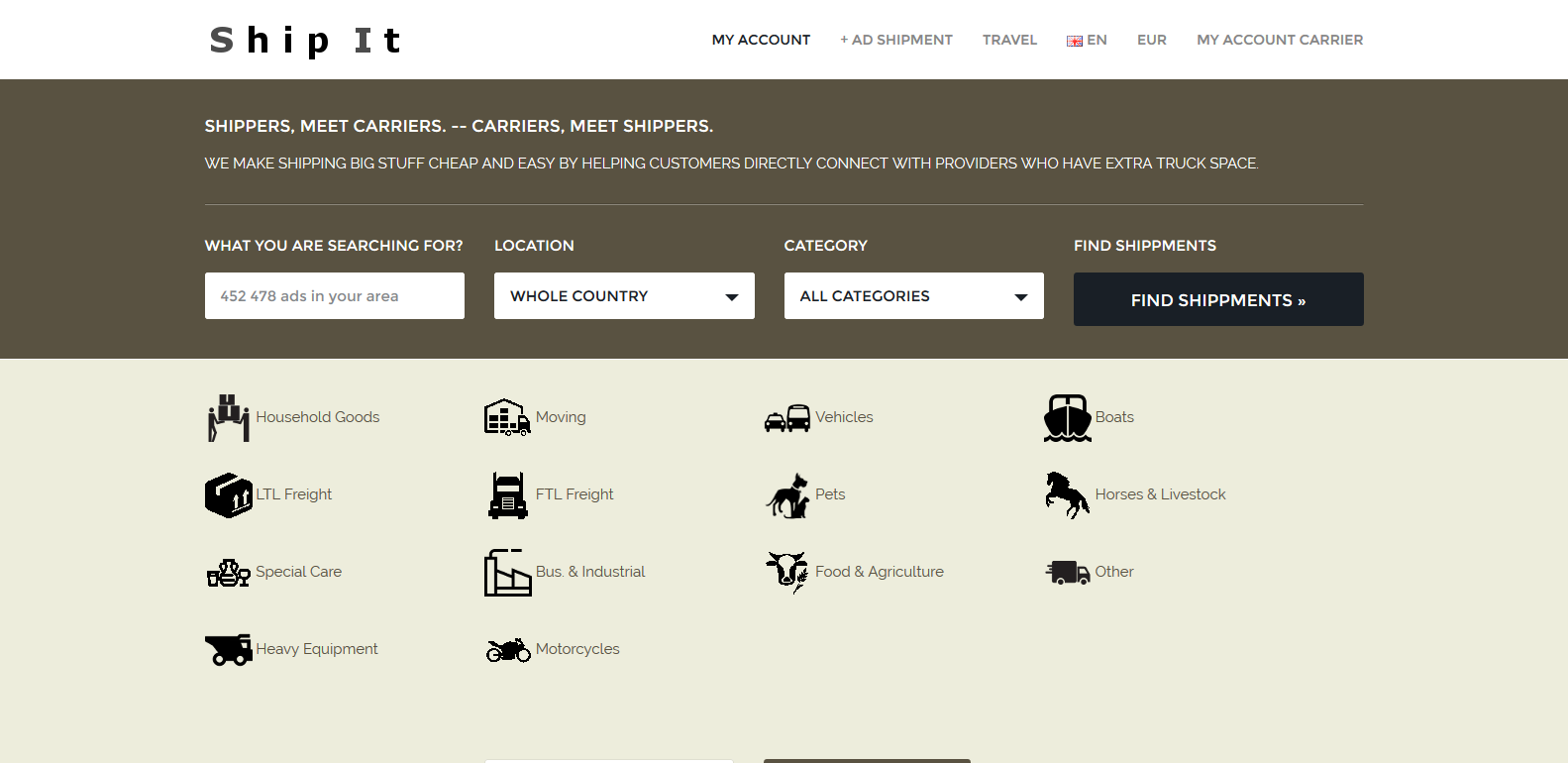Go to the Travel menu item
This screenshot has width=1568, height=763.
coord(1009,40)
